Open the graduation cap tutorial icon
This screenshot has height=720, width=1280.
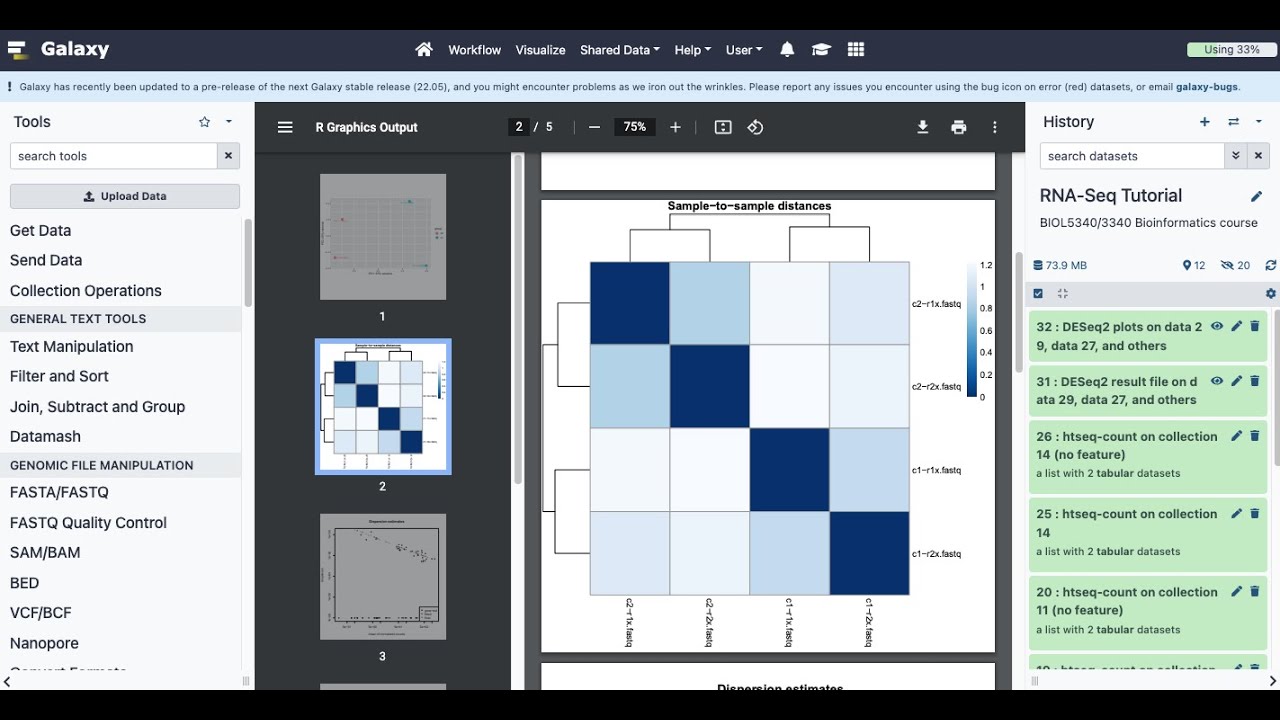[x=821, y=49]
